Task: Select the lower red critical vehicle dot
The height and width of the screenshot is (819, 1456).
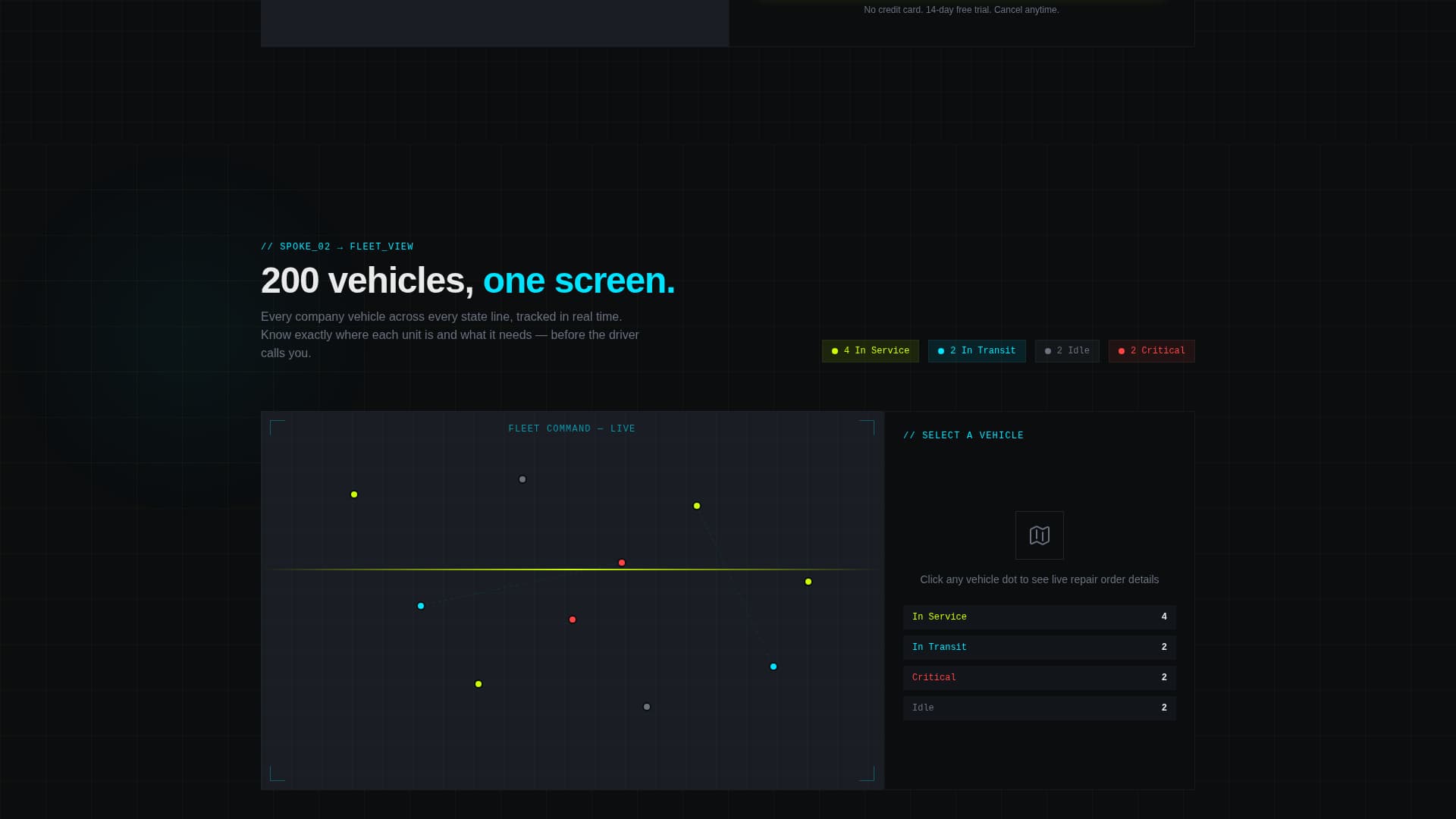Action: 573,620
